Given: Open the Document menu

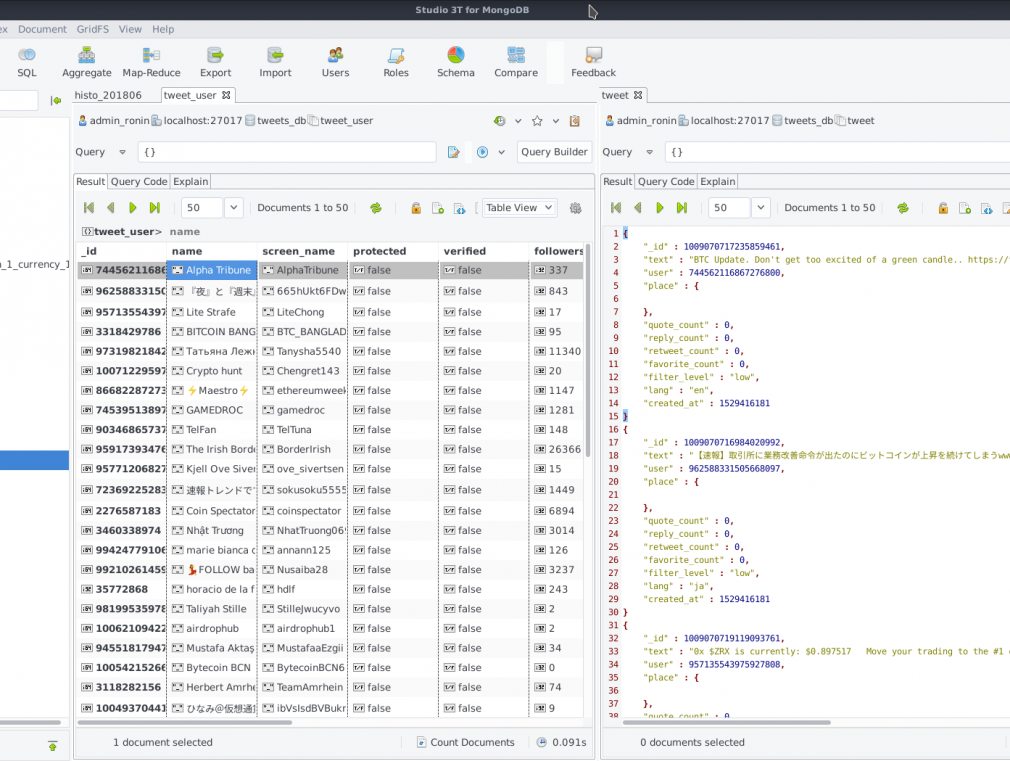Looking at the screenshot, I should tap(42, 29).
